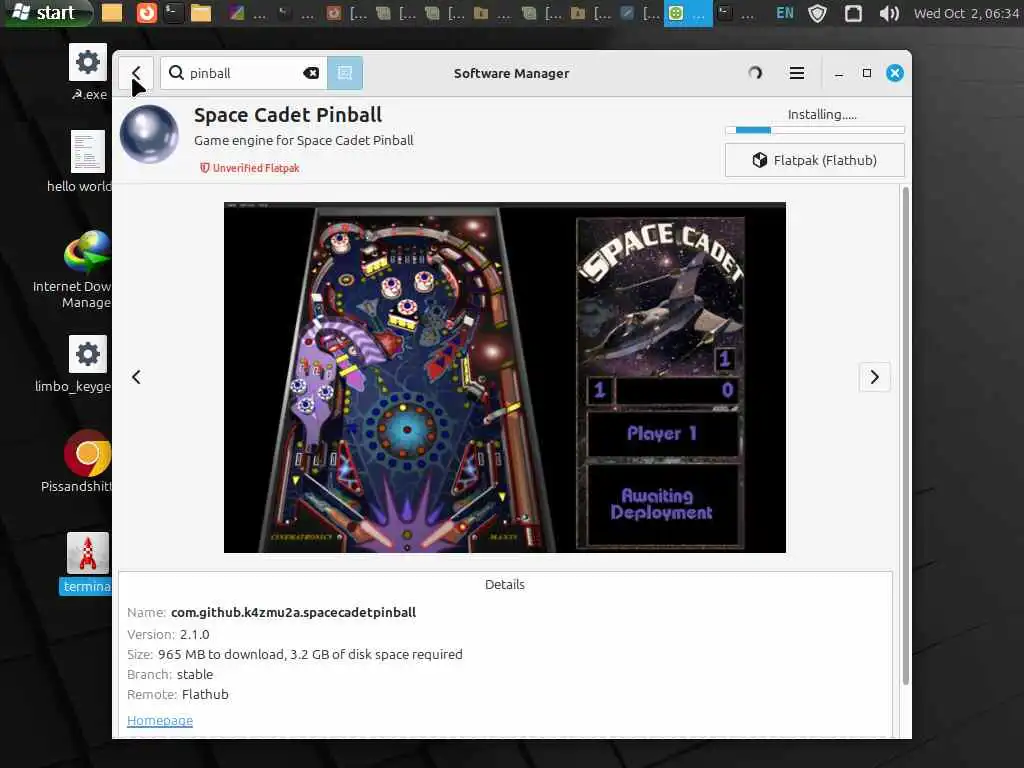Image resolution: width=1024 pixels, height=768 pixels.
Task: Maximize the Software Manager window
Action: [x=867, y=73]
